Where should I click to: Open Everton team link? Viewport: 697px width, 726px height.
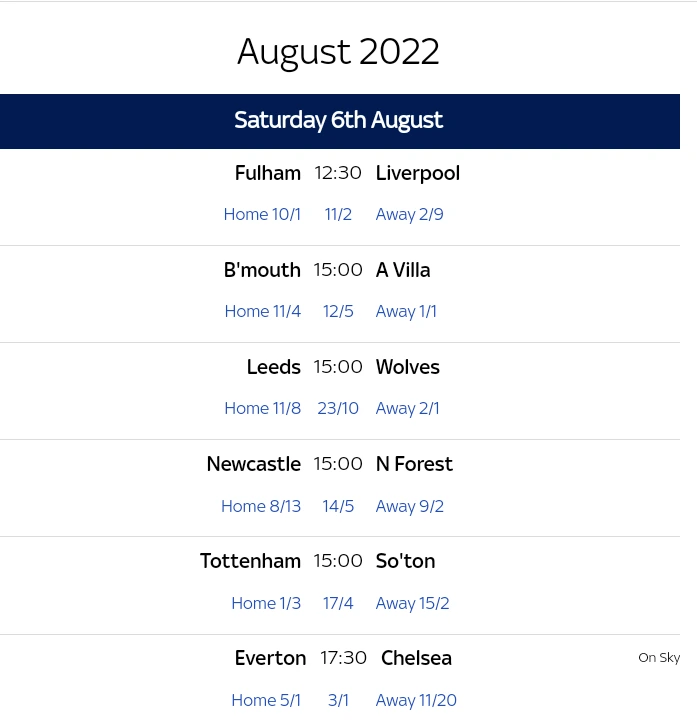tap(270, 658)
